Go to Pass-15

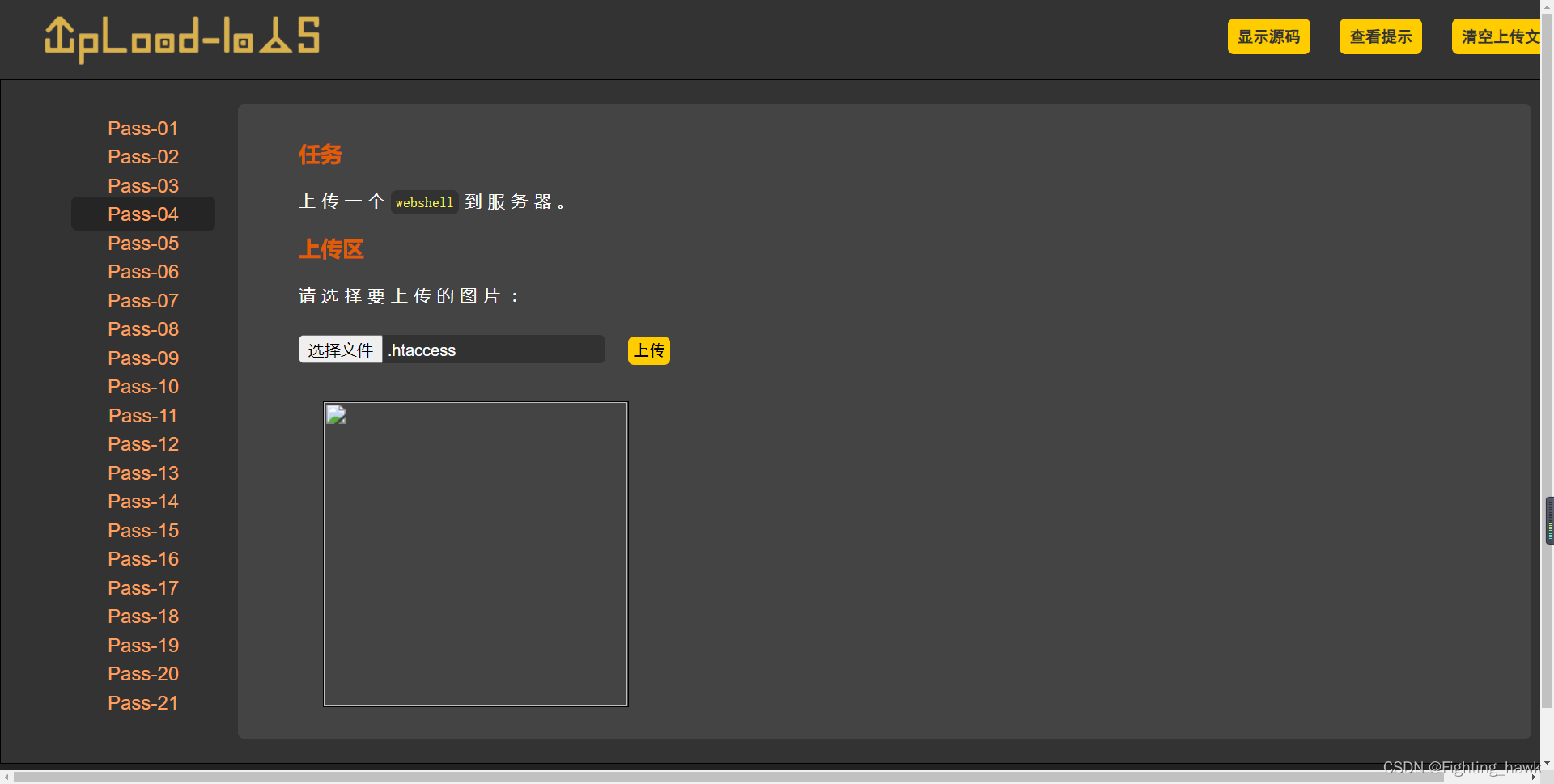pos(143,531)
